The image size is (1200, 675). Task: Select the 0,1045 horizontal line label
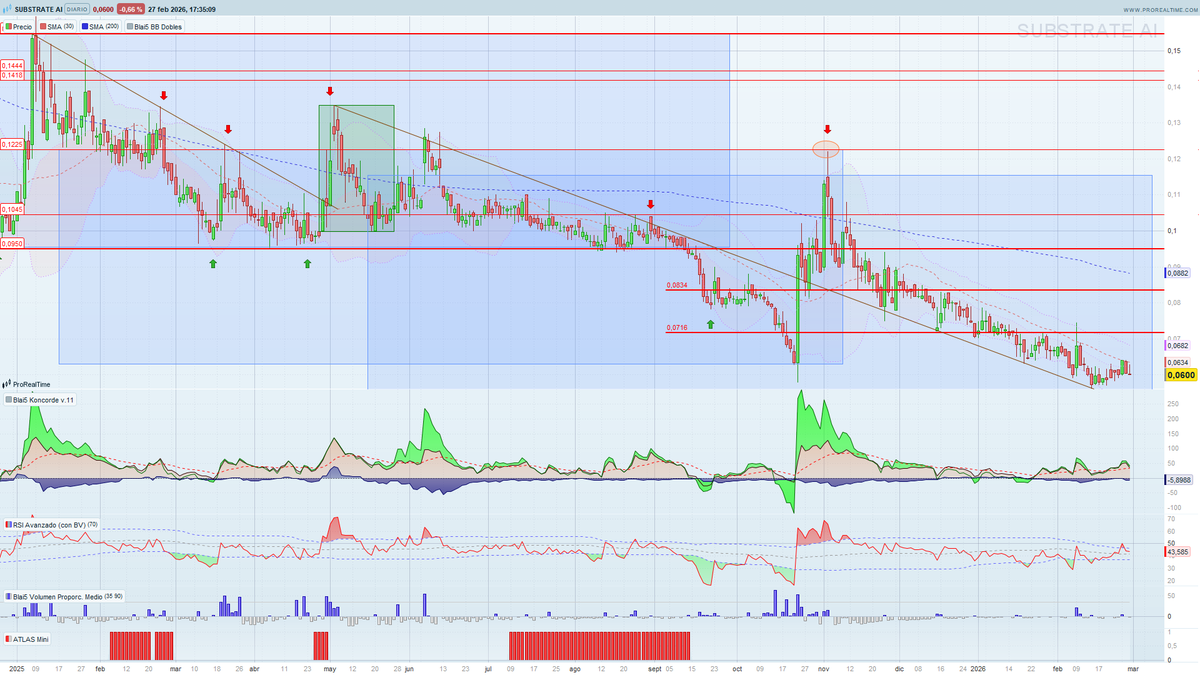(12, 209)
